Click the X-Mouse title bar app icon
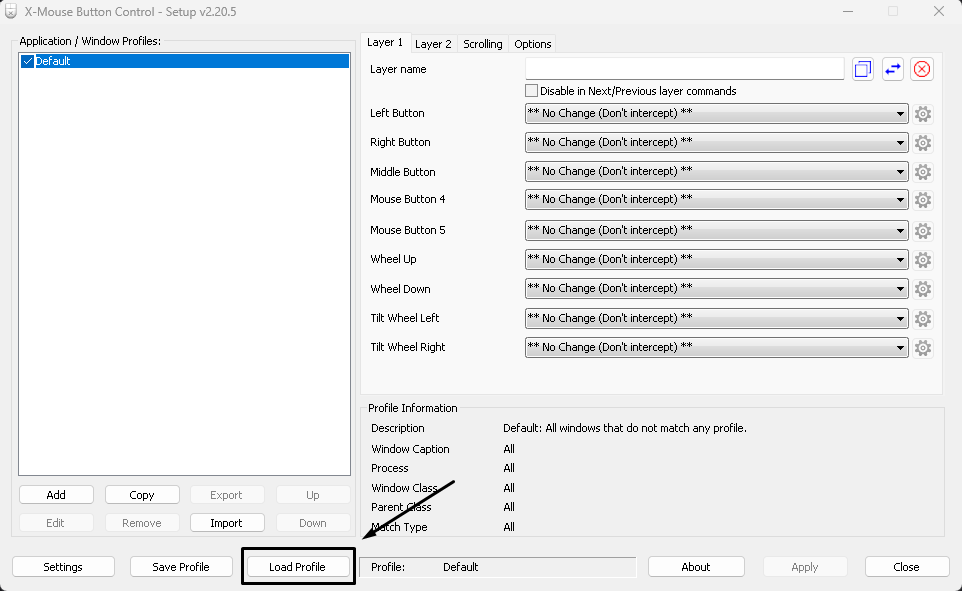Screen dimensions: 962x591 coord(10,11)
